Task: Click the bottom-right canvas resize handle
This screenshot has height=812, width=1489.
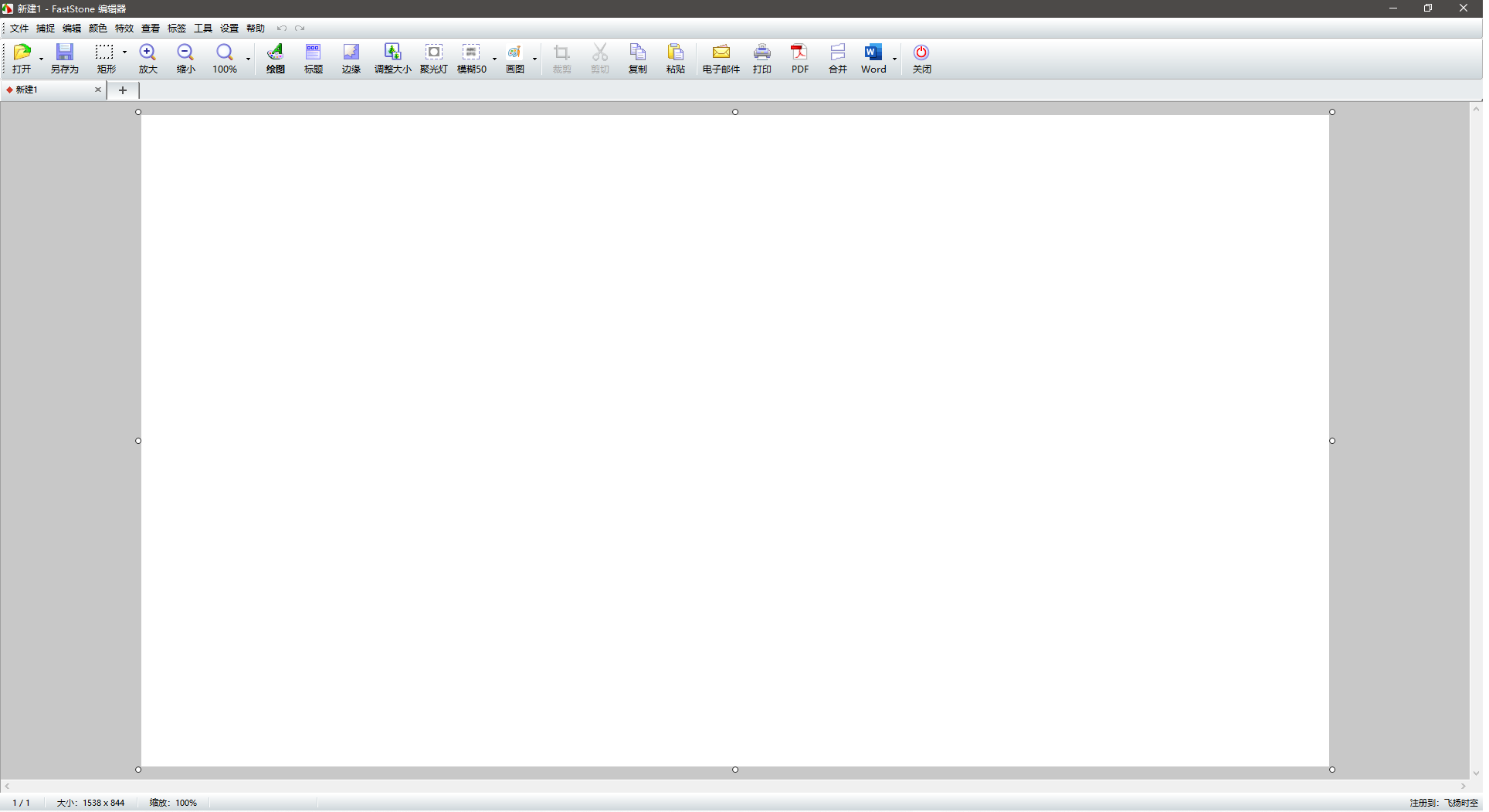Action: point(1332,770)
